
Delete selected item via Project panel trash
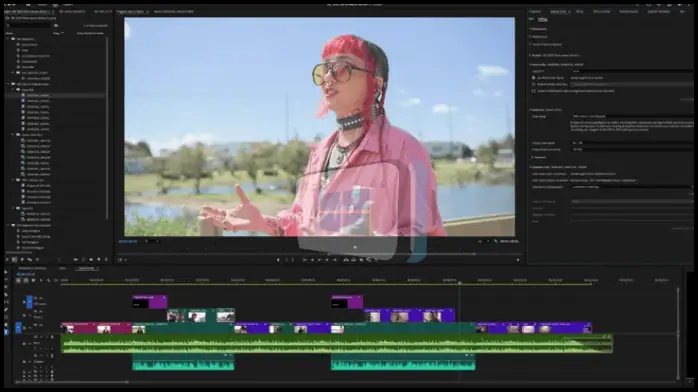point(106,259)
